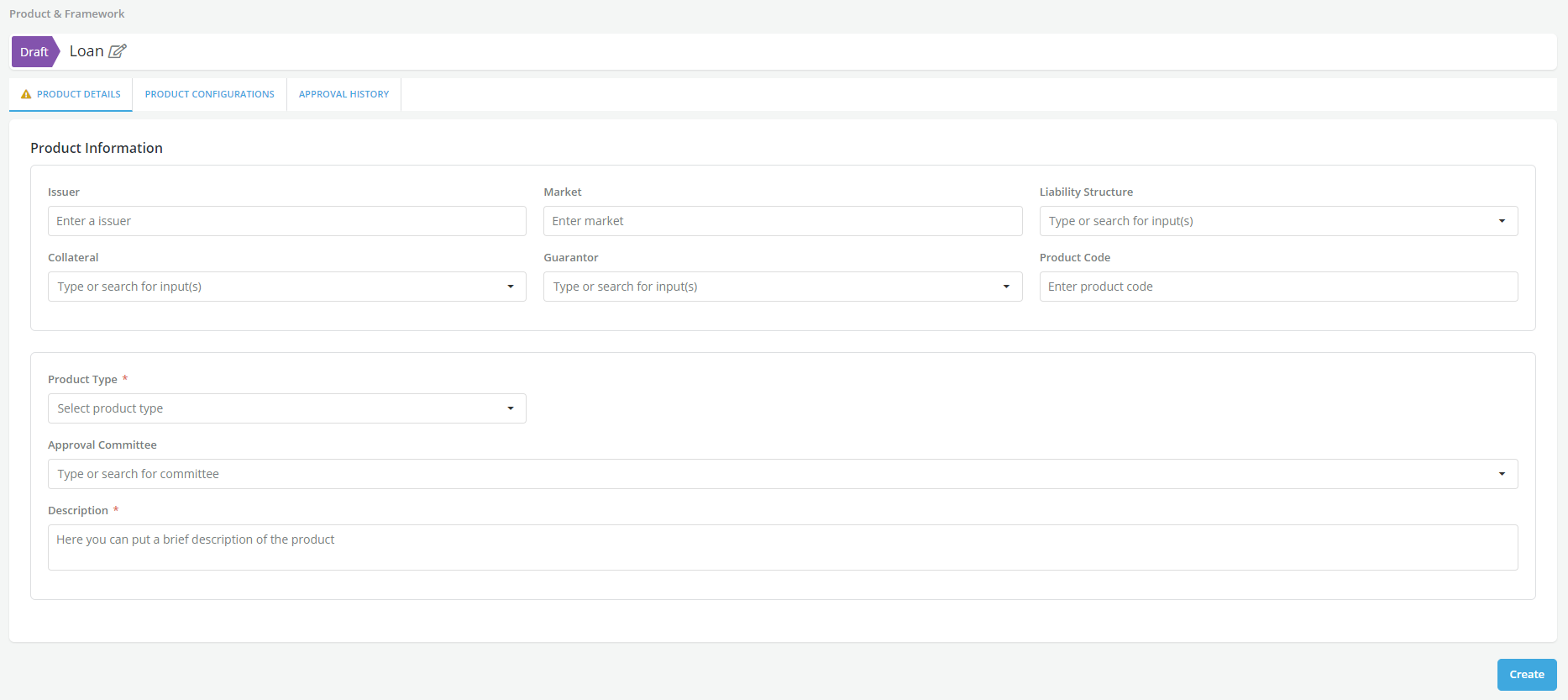Image resolution: width=1568 pixels, height=700 pixels.
Task: Focus the Market text field
Action: 782,221
